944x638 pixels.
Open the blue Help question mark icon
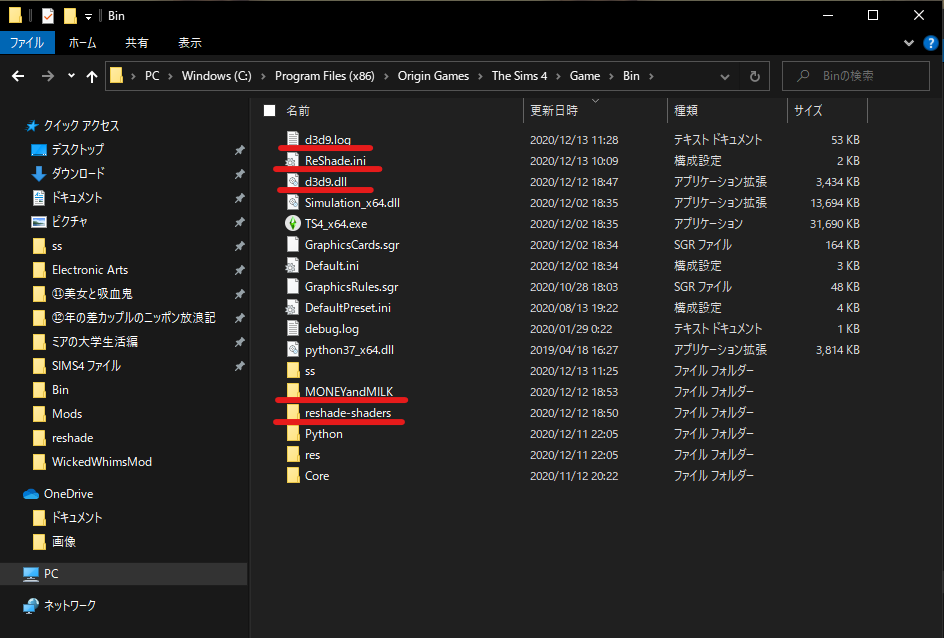point(929,43)
